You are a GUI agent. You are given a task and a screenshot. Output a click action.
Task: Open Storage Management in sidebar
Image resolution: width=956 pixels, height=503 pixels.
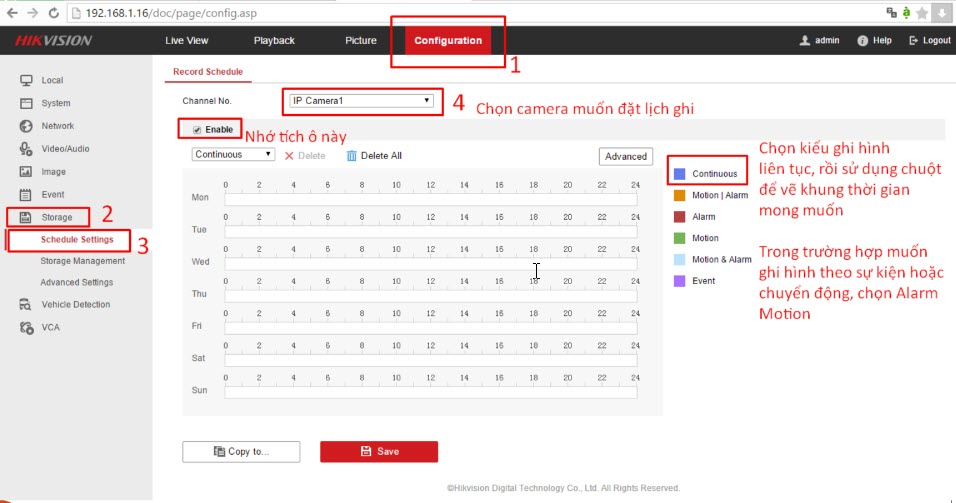(x=82, y=261)
